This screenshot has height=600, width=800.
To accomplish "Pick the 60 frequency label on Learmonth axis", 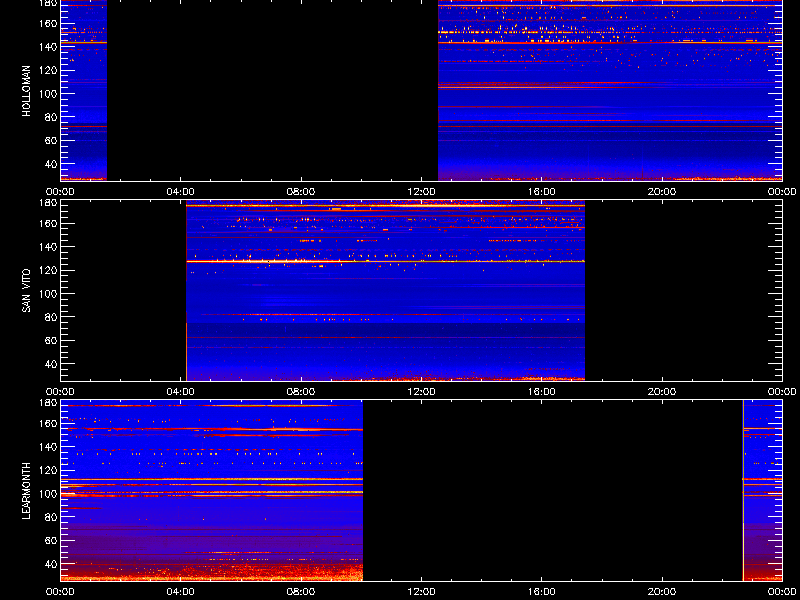I will [52, 540].
